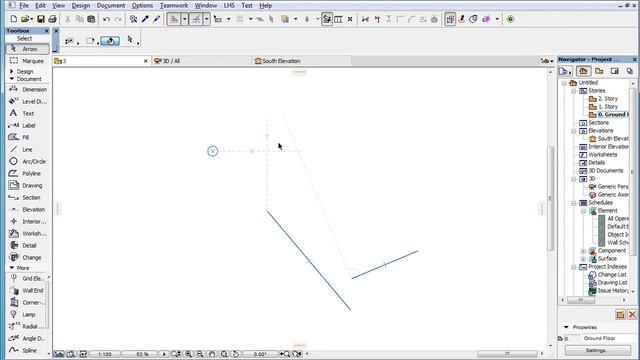The image size is (640, 360).
Task: Expand the Component tree node
Action: coord(583,251)
